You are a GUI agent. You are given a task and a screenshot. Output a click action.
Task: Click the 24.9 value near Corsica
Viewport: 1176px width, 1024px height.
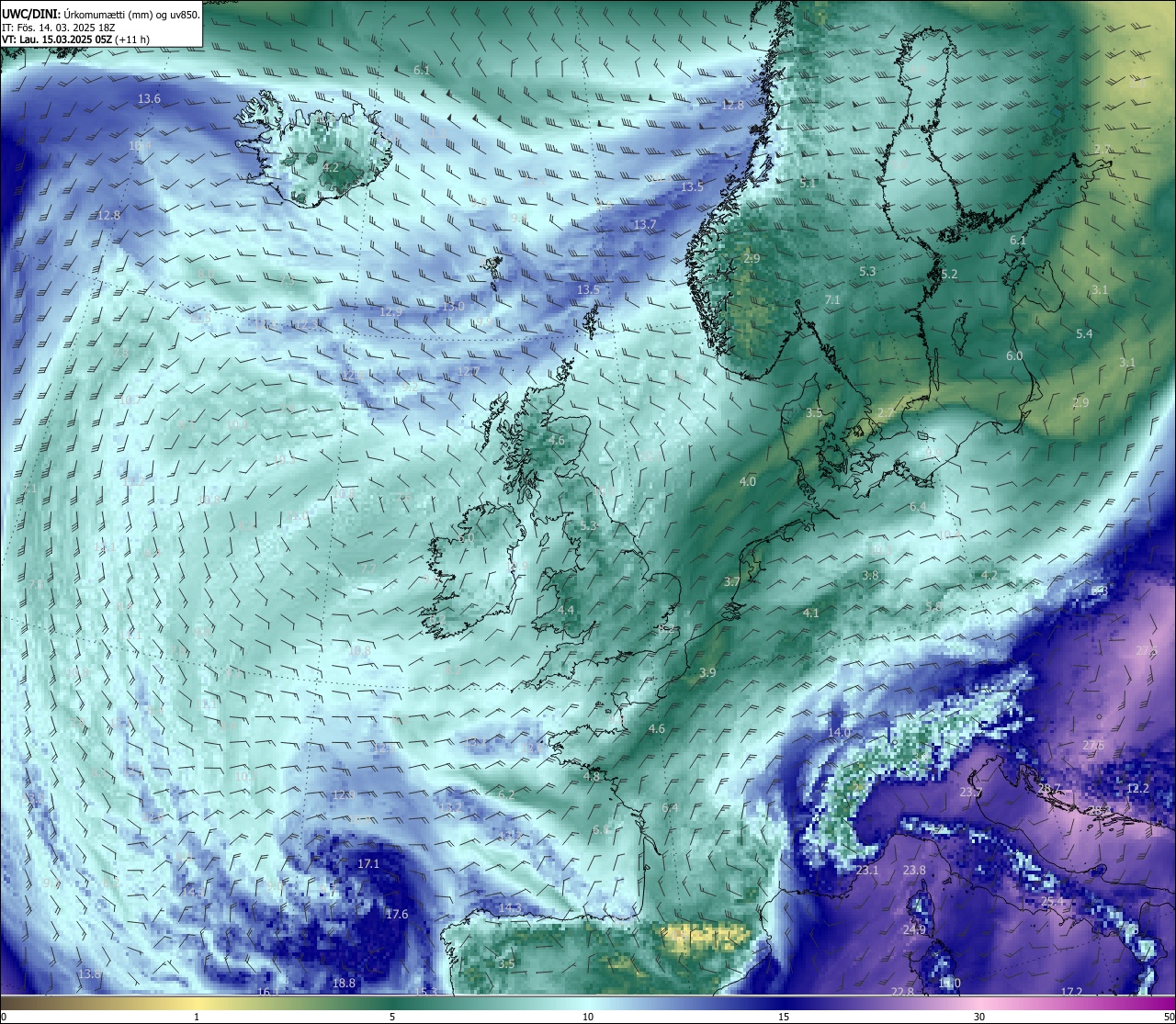[914, 929]
